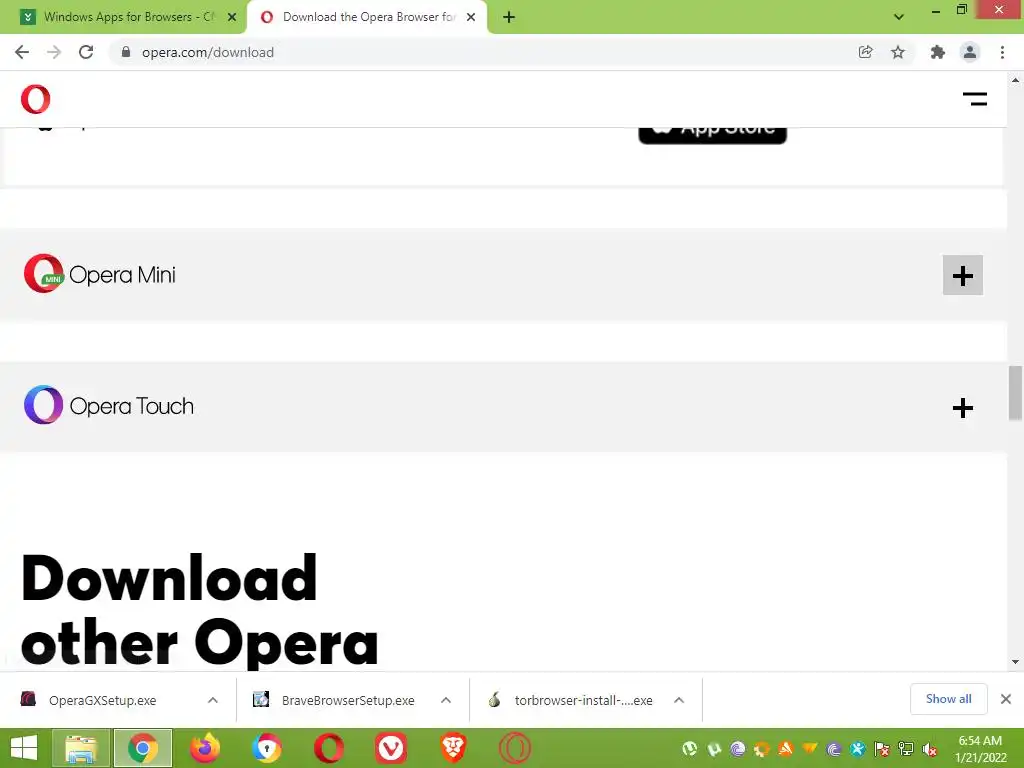View site security lock info
1024x768 pixels.
[x=126, y=52]
